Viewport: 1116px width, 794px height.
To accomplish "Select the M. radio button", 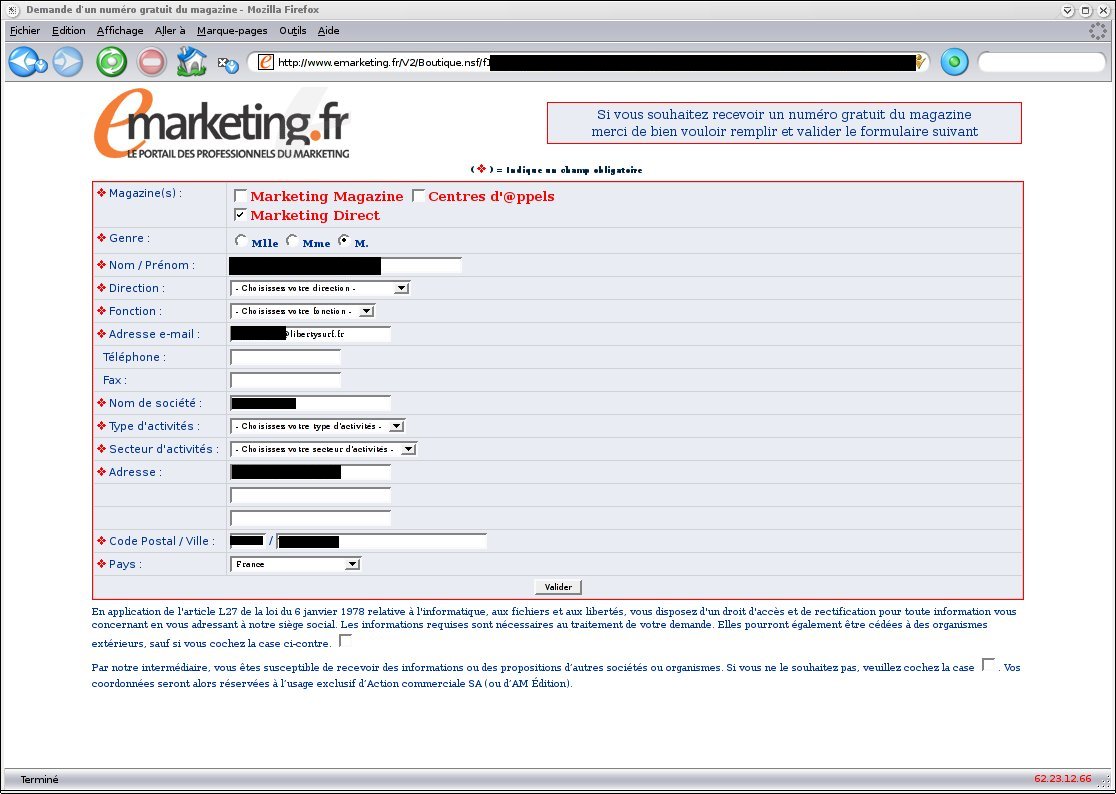I will click(x=344, y=241).
